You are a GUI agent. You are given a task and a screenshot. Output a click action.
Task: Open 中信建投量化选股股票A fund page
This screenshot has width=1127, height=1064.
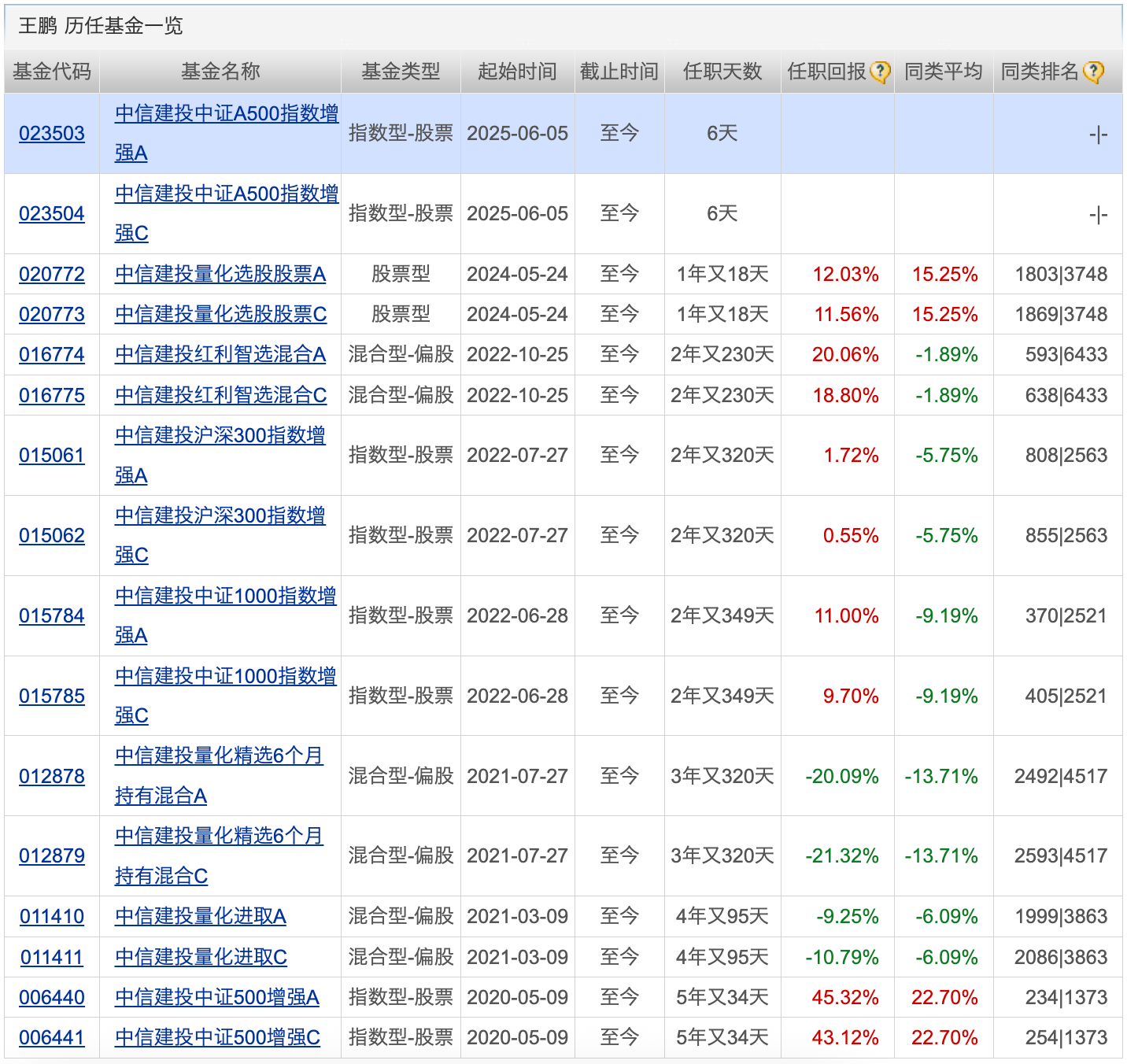pos(220,274)
